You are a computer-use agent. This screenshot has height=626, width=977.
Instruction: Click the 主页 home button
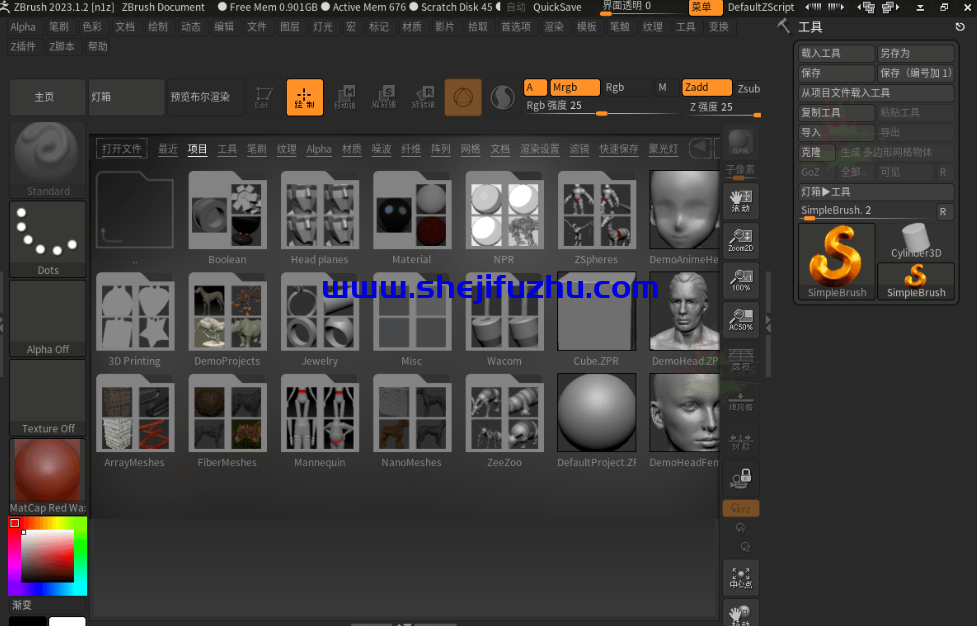pos(47,97)
